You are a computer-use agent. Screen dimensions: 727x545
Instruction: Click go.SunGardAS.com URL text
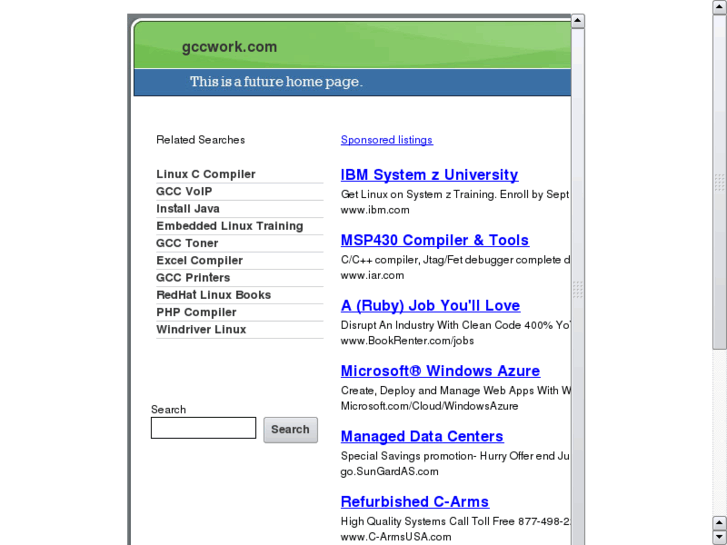click(389, 472)
